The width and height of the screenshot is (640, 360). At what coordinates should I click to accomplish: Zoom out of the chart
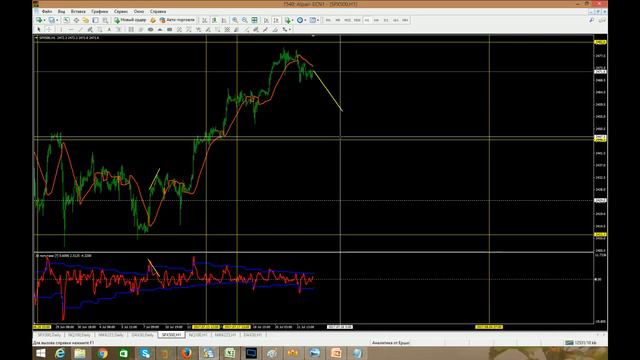(244, 20)
